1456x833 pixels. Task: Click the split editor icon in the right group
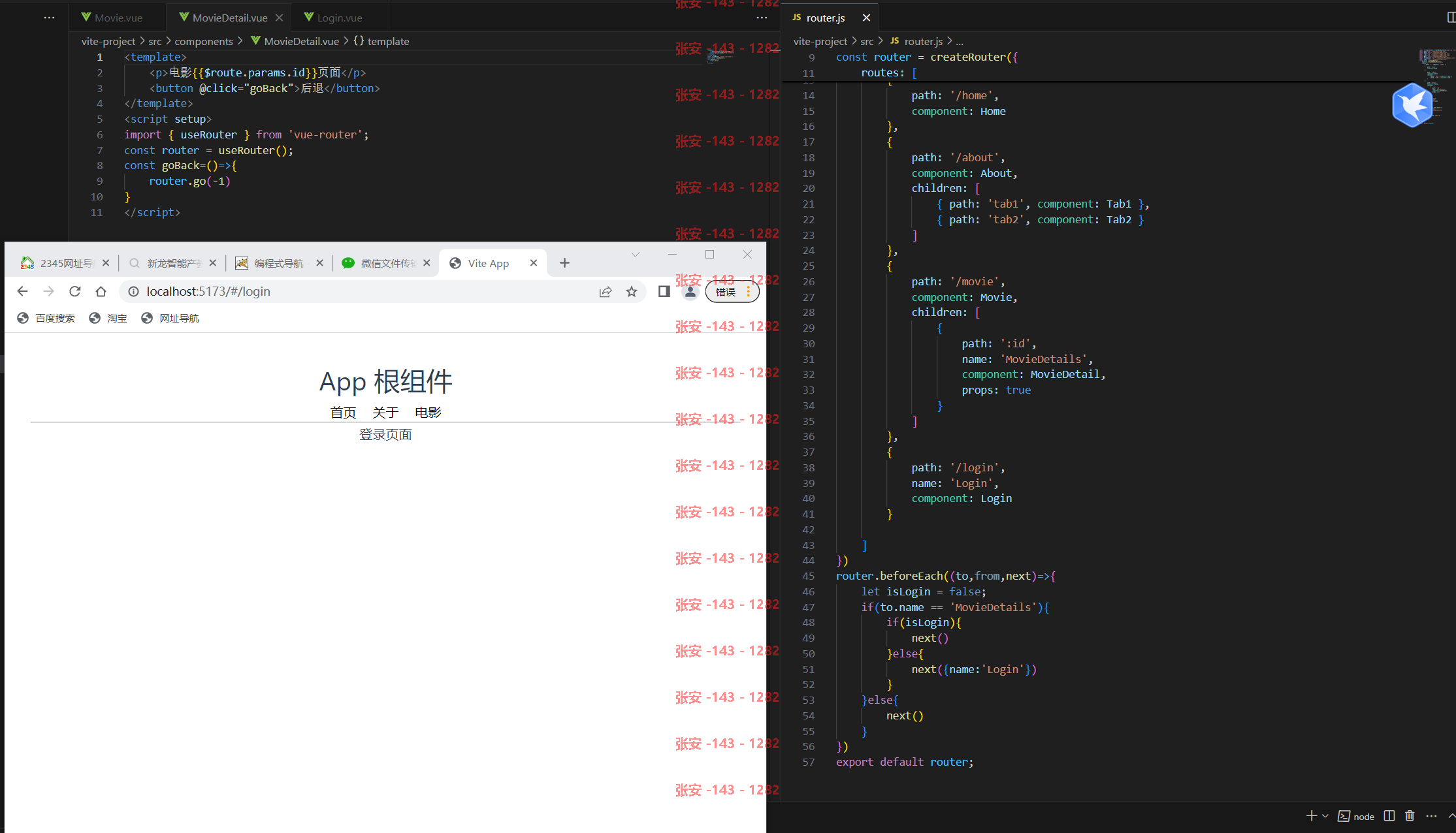(x=1451, y=18)
